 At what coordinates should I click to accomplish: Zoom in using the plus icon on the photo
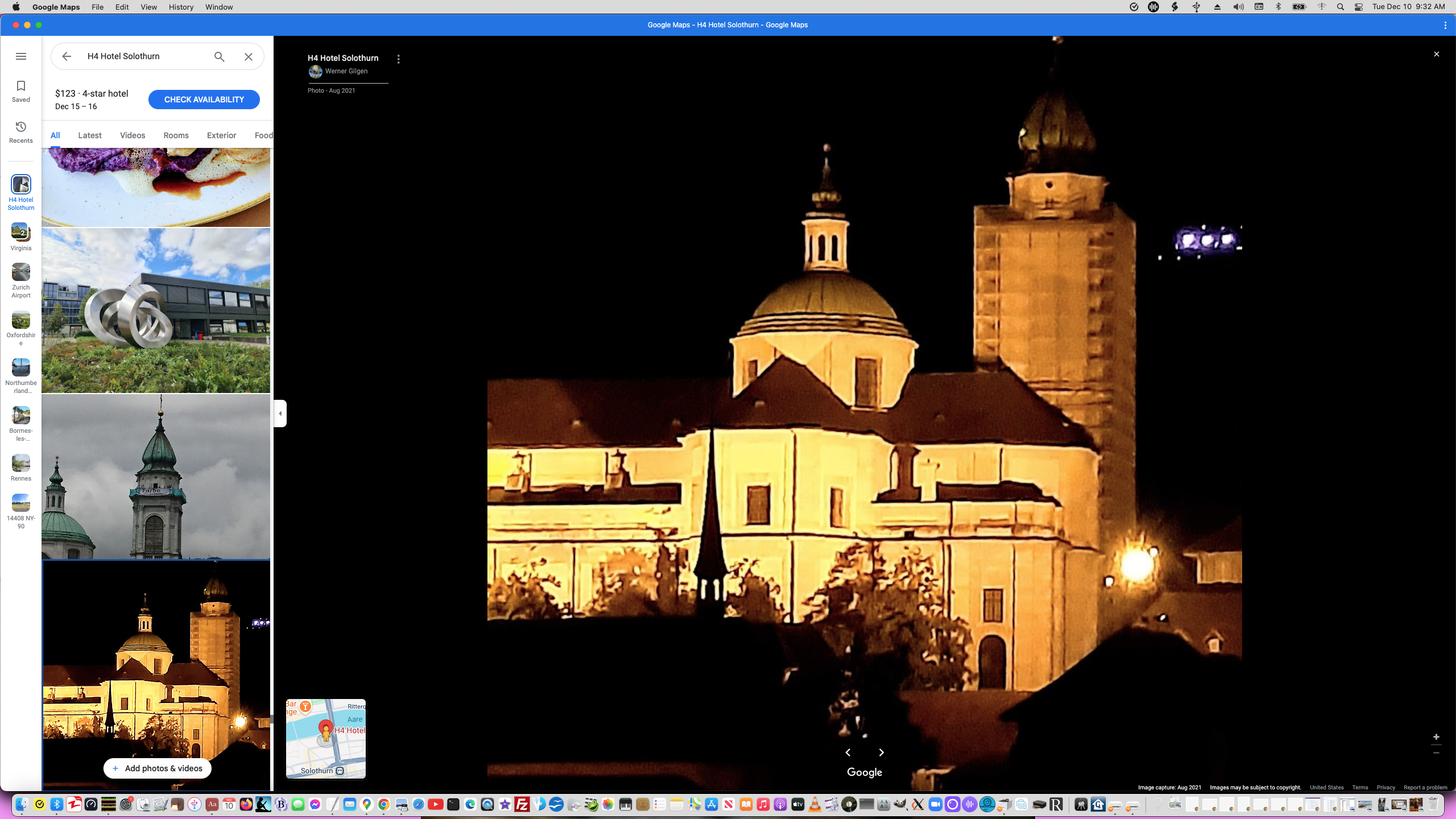click(x=1437, y=737)
